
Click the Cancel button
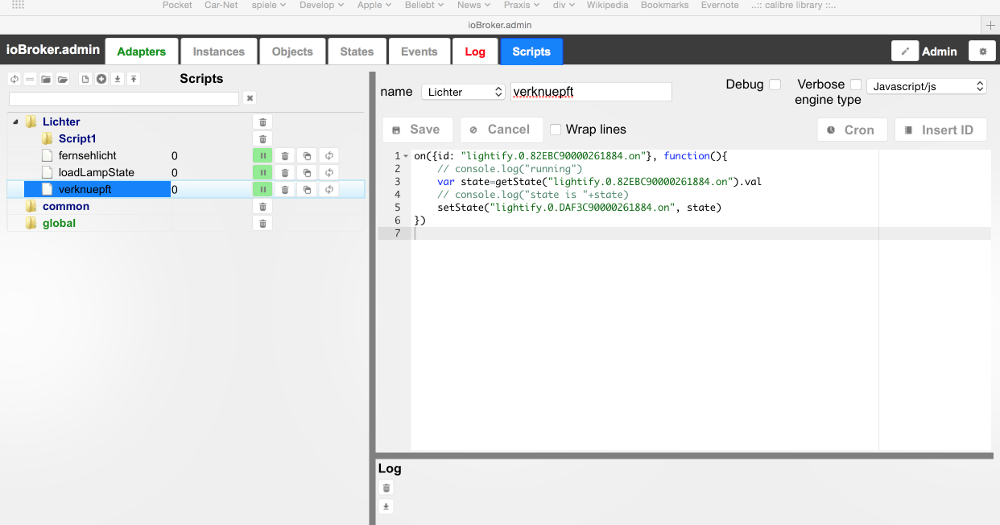pyautogui.click(x=501, y=129)
